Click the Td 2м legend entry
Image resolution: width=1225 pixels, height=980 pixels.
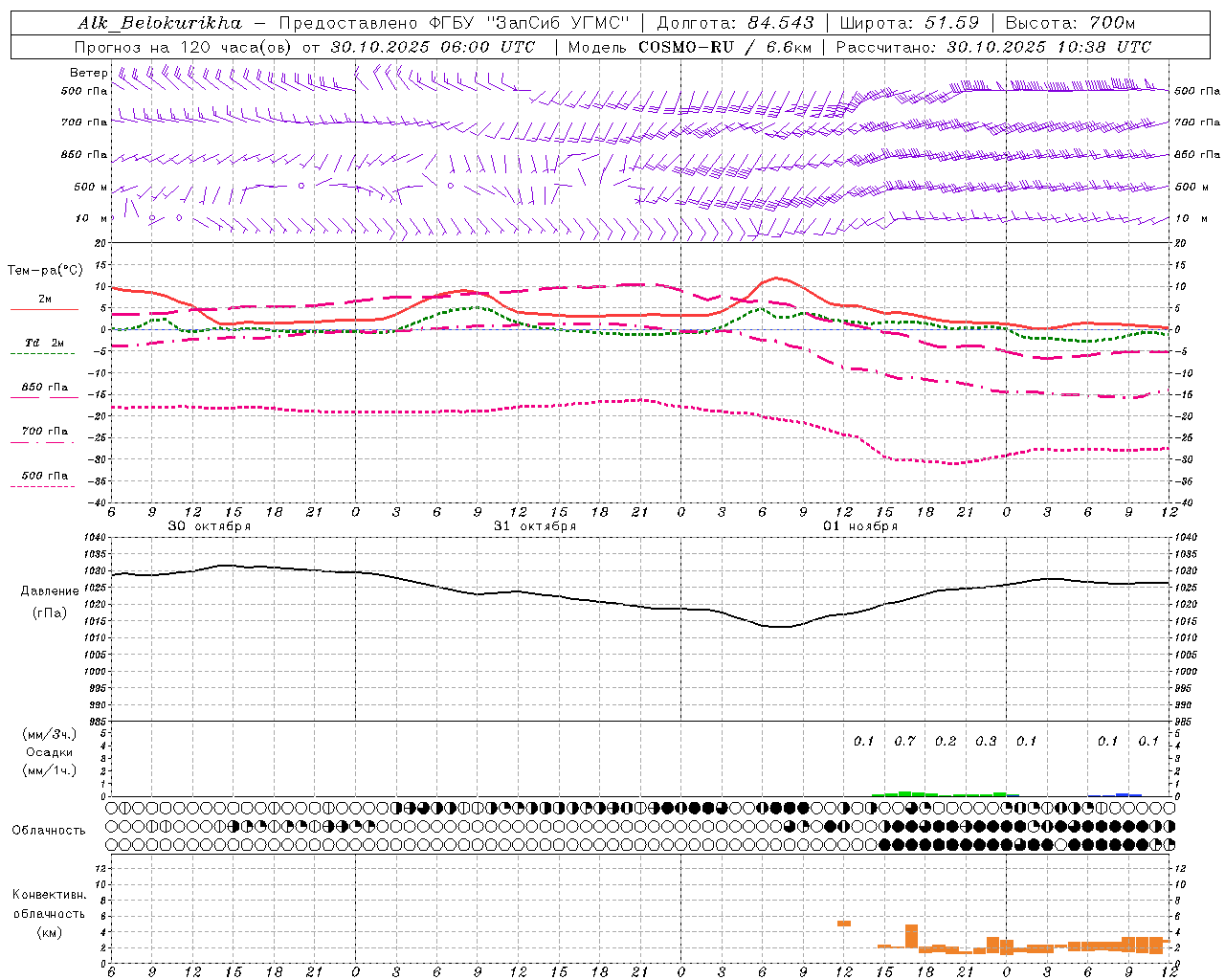45,343
